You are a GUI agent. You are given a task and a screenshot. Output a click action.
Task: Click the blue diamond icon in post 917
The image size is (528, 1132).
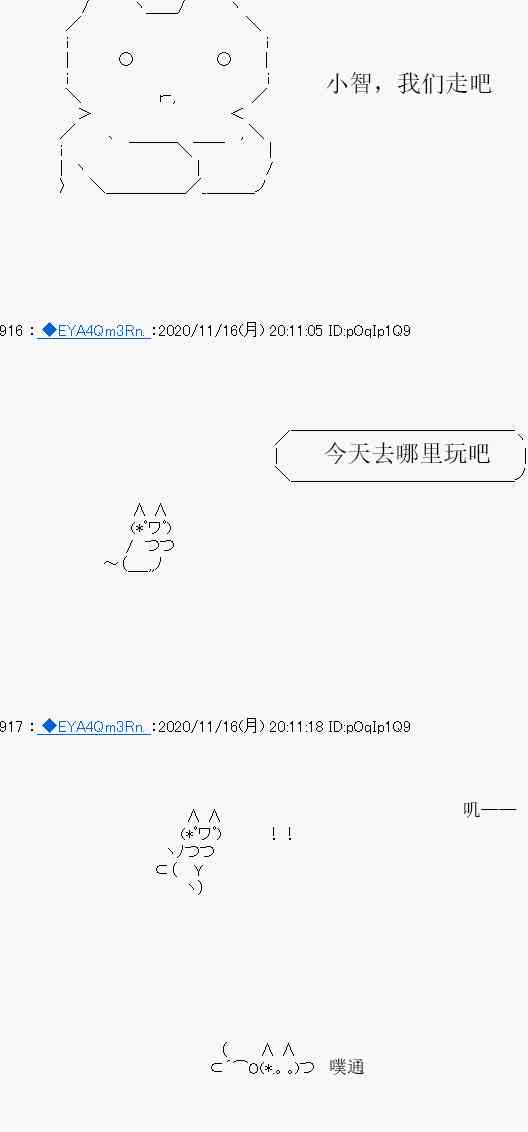point(48,726)
